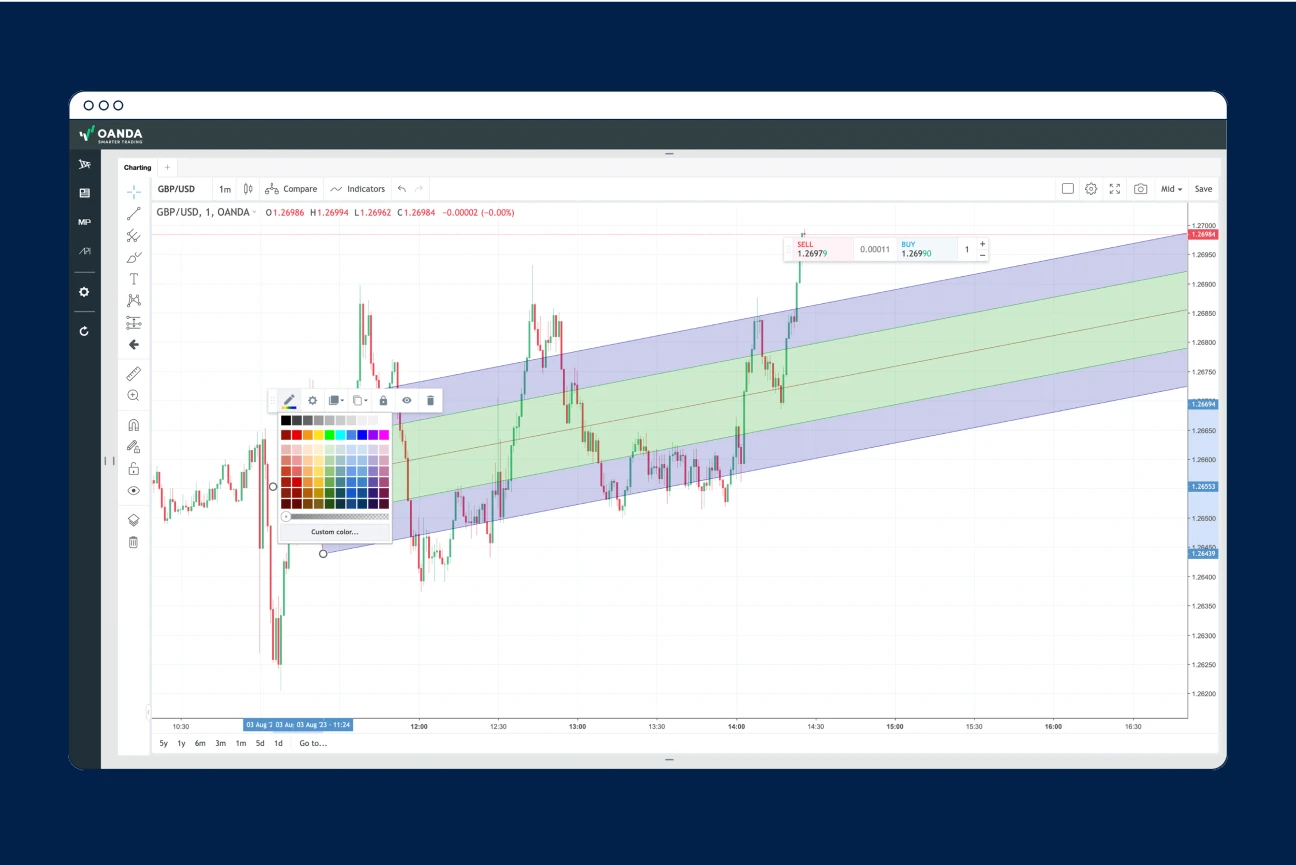Image resolution: width=1296 pixels, height=865 pixels.
Task: Select the 5d time range option
Action: tap(260, 743)
